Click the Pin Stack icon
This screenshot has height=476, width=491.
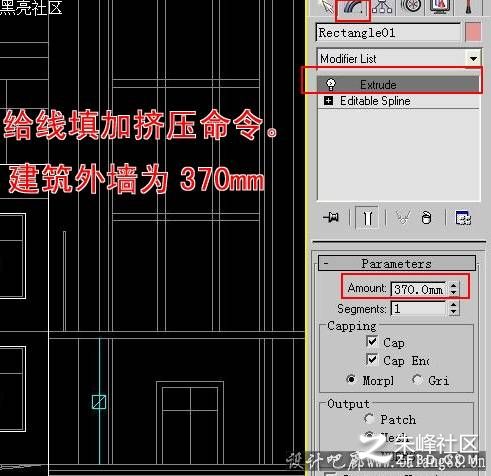coord(331,218)
